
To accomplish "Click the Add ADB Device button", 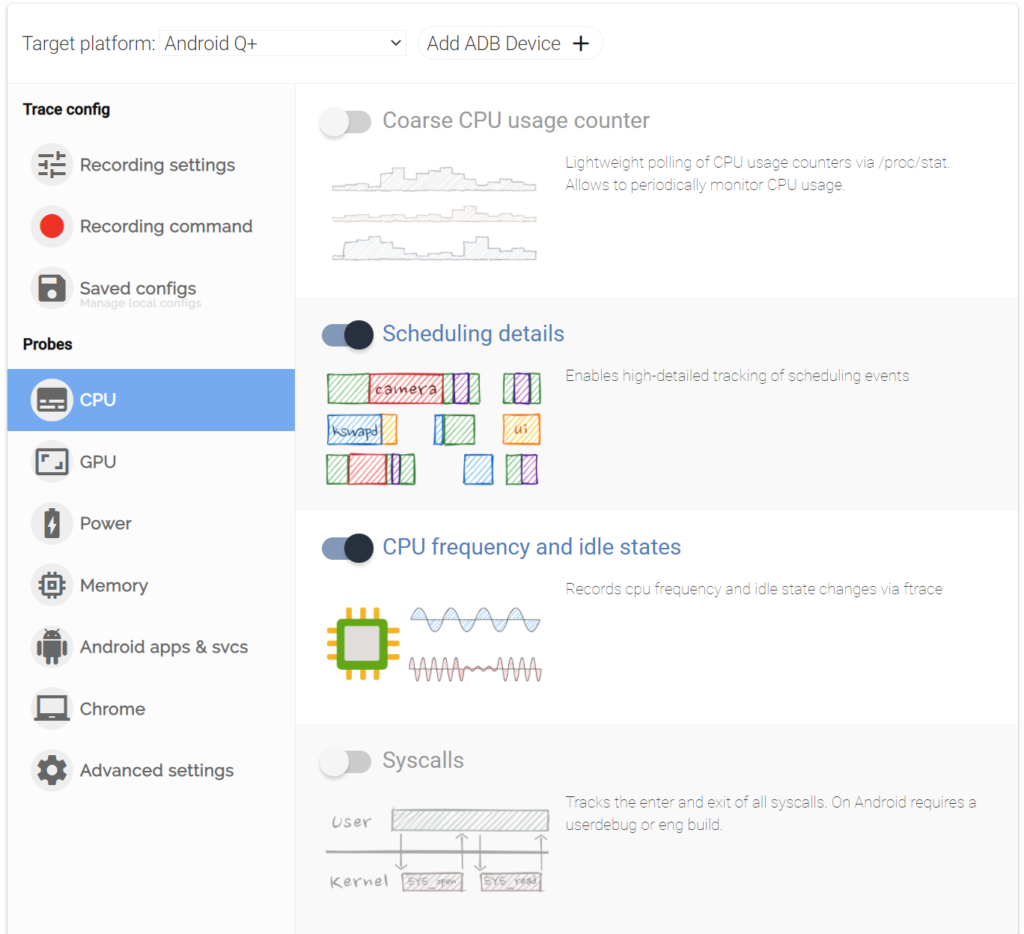I will point(509,44).
